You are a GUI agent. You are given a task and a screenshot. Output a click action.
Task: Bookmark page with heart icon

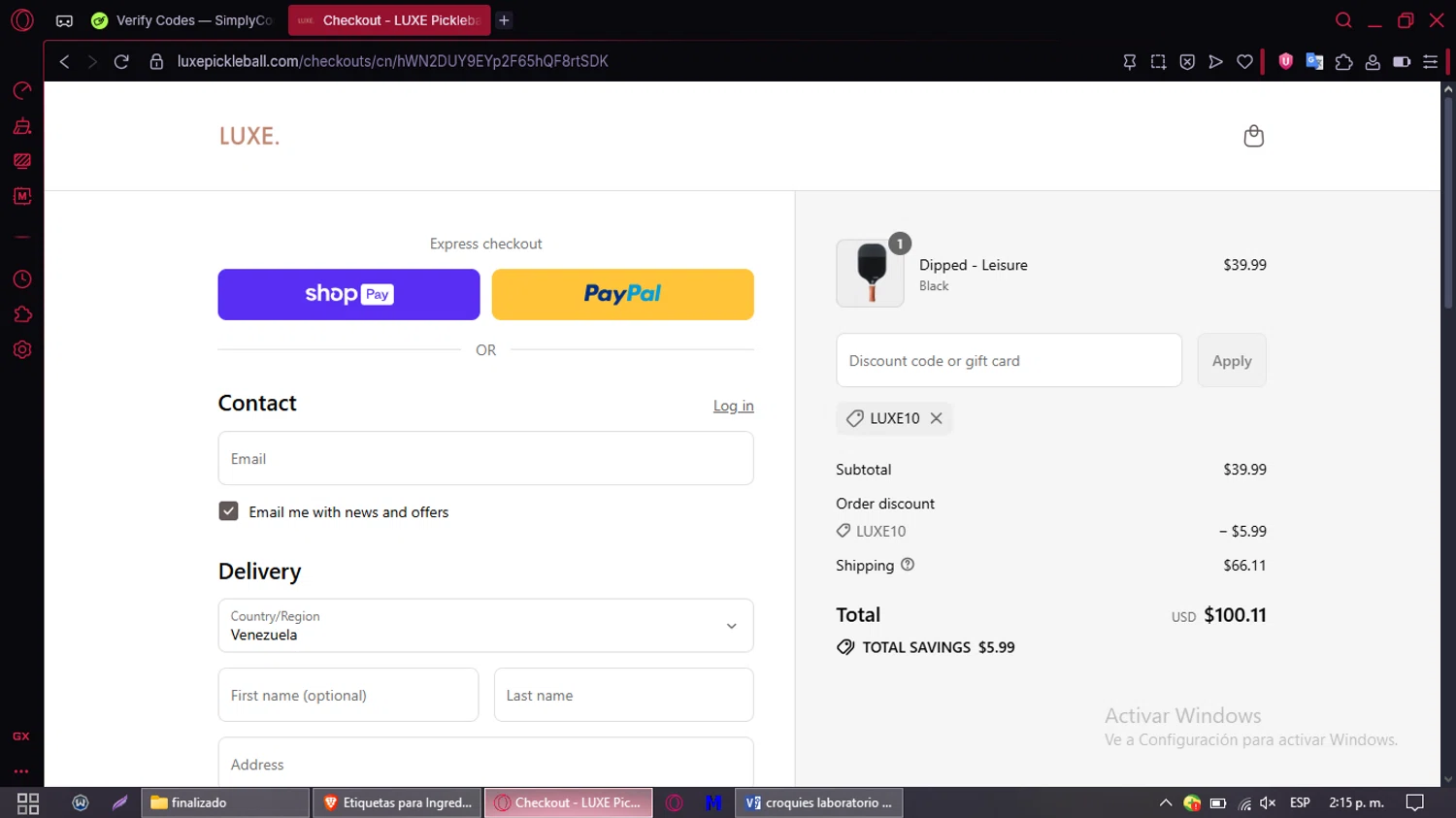click(x=1244, y=61)
